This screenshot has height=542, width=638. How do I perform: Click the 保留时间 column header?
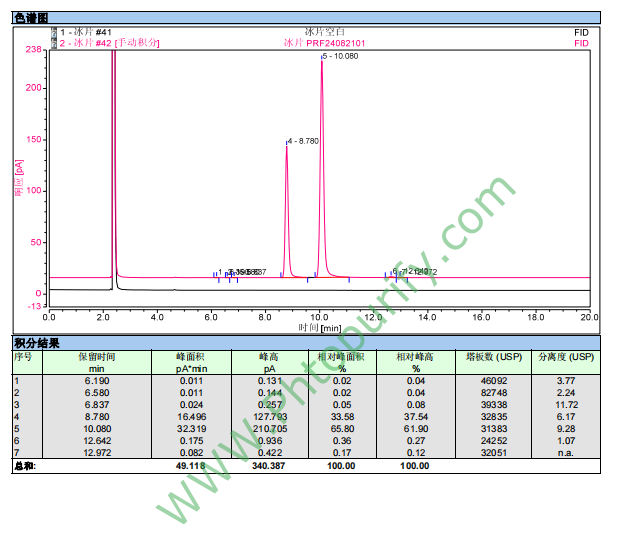tap(97, 356)
